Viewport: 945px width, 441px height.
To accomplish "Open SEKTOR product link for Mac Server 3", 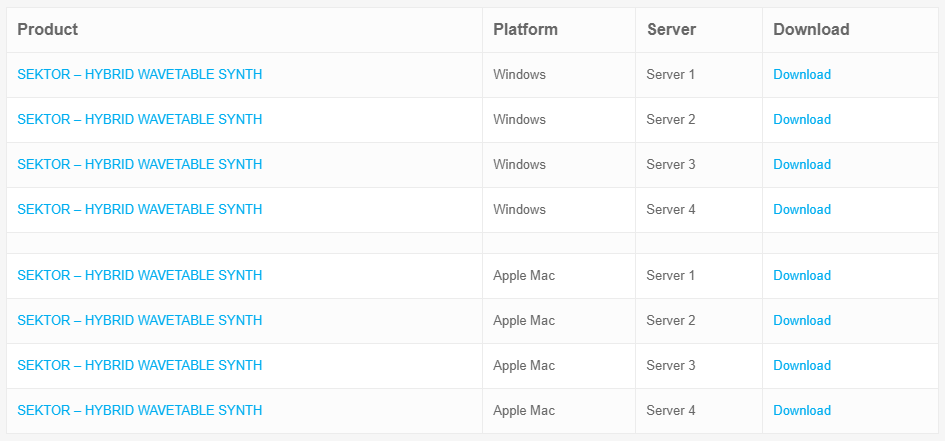I will tap(140, 366).
